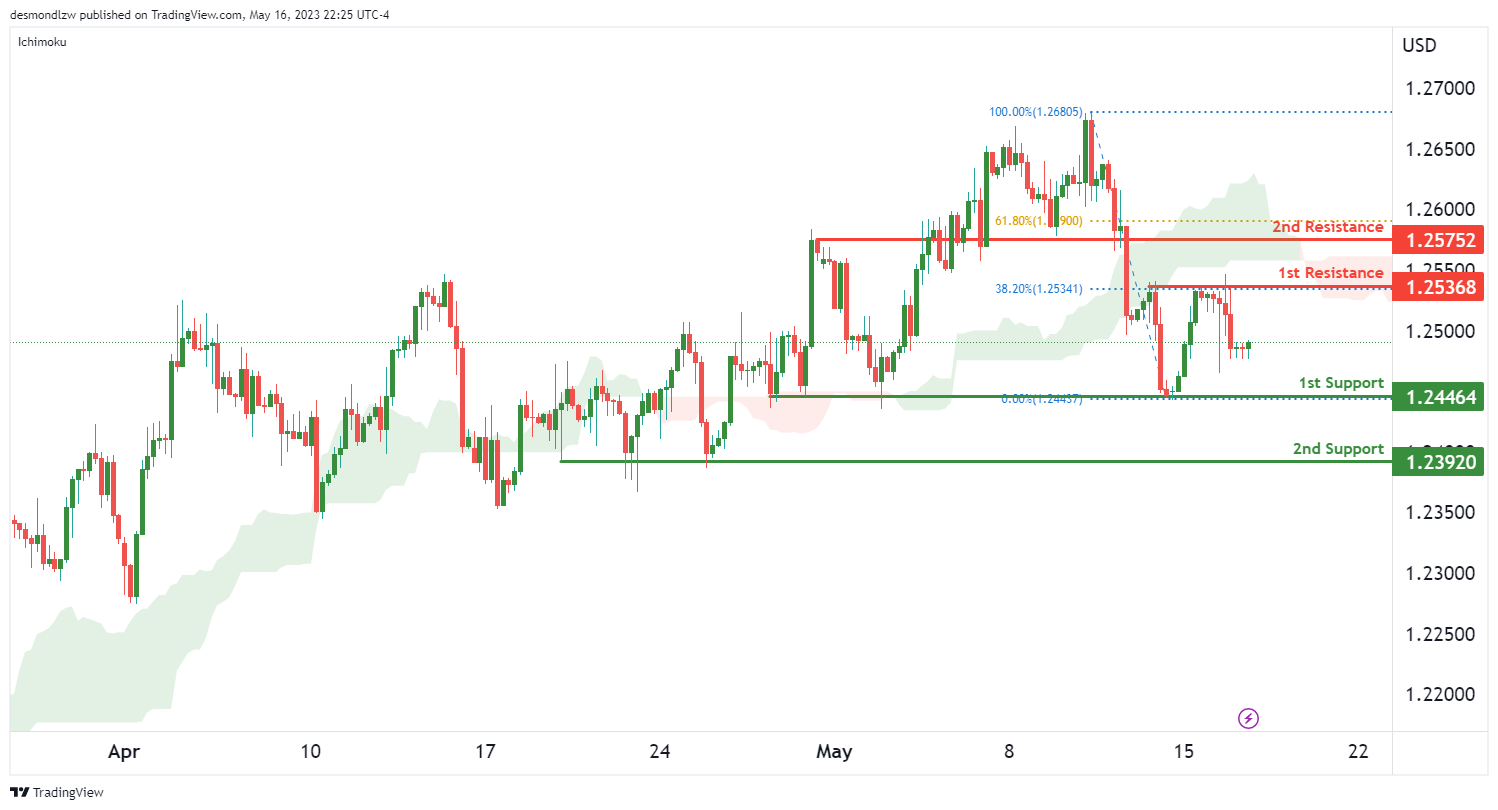The width and height of the screenshot is (1498, 810).
Task: Select the green 1.24464 price label
Action: click(x=1440, y=397)
